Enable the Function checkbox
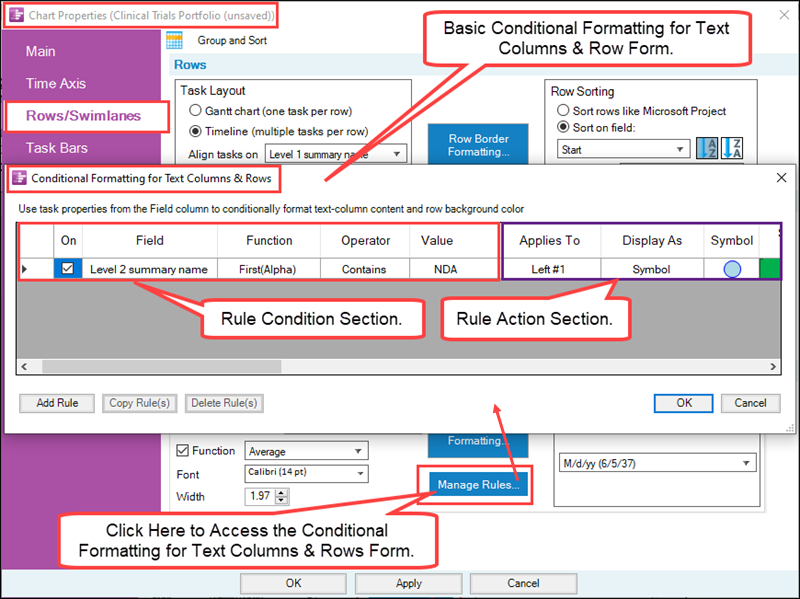This screenshot has height=599, width=800. (x=181, y=450)
